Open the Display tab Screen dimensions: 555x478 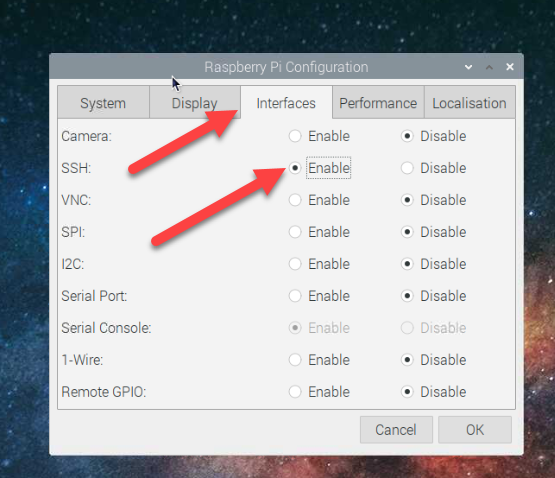click(x=195, y=103)
